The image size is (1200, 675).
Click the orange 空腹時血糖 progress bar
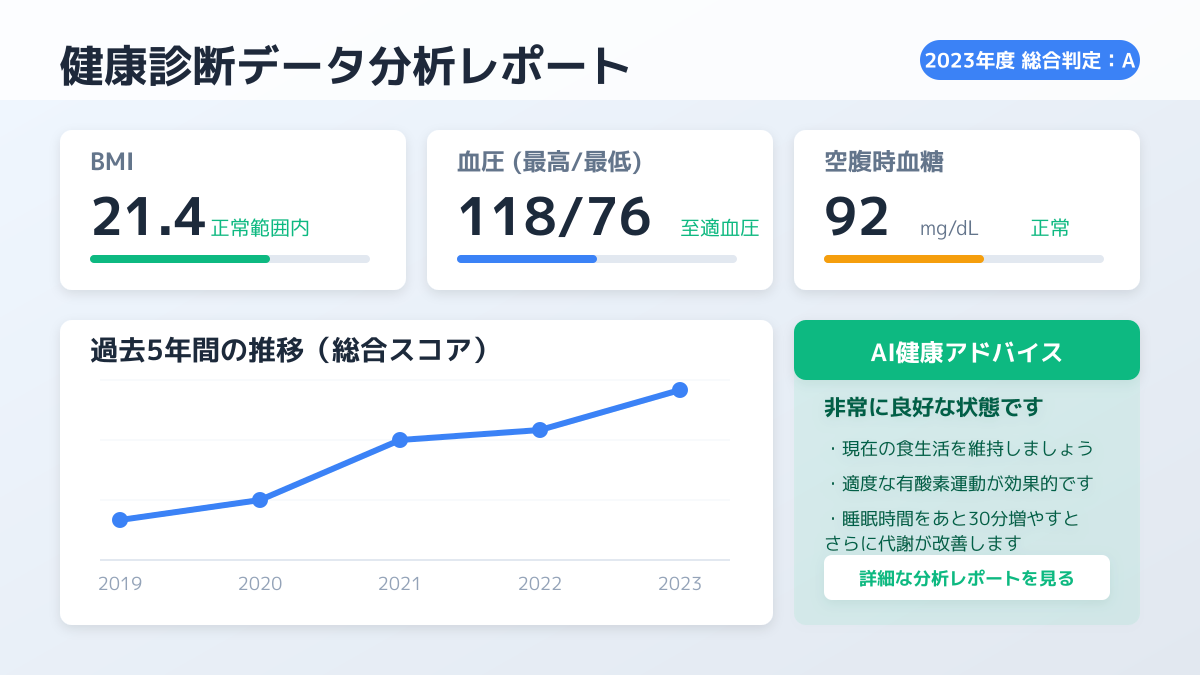pos(904,259)
